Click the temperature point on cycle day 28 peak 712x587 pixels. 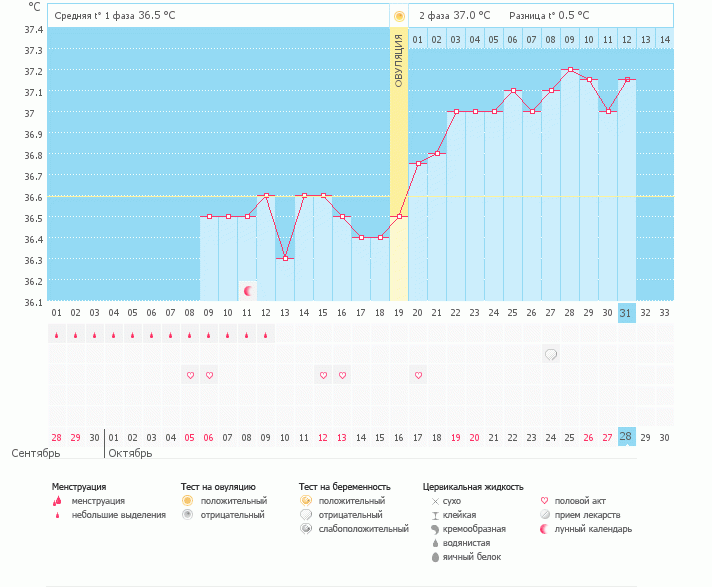coord(570,70)
